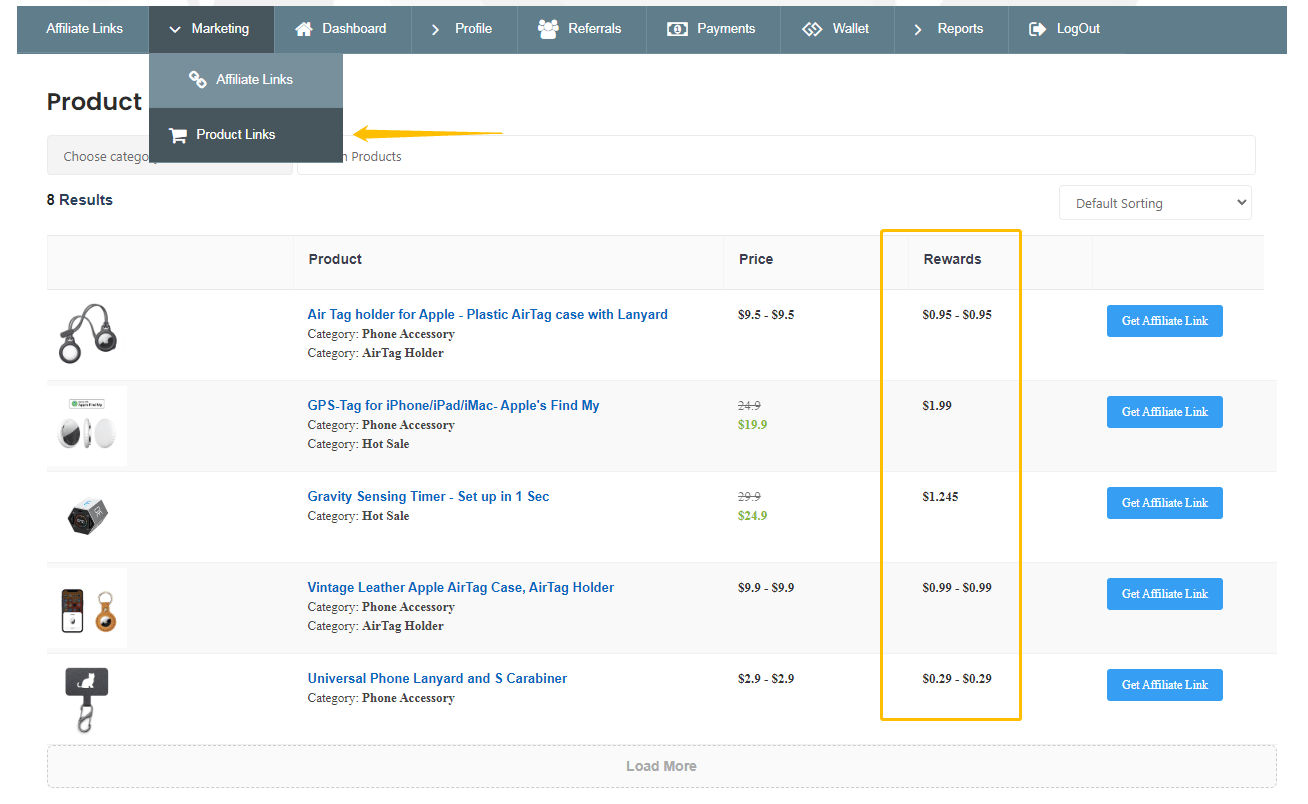
Task: Expand the Reports menu
Action: pos(949,29)
